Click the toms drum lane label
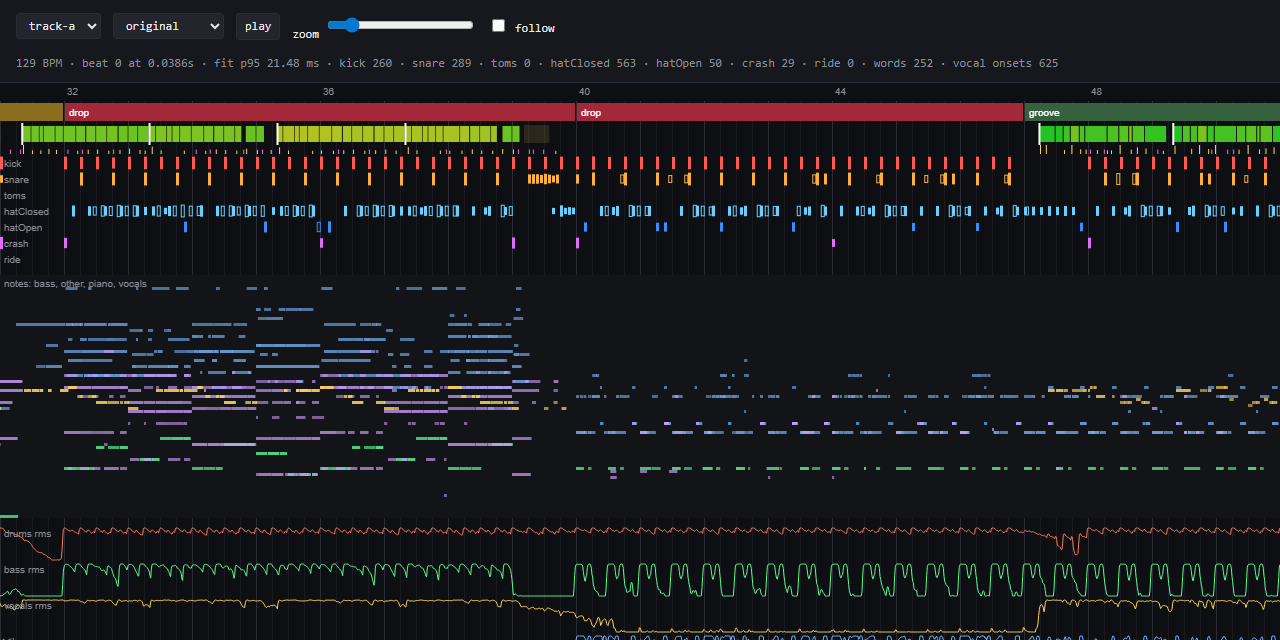Viewport: 1280px width, 640px height. (x=15, y=195)
